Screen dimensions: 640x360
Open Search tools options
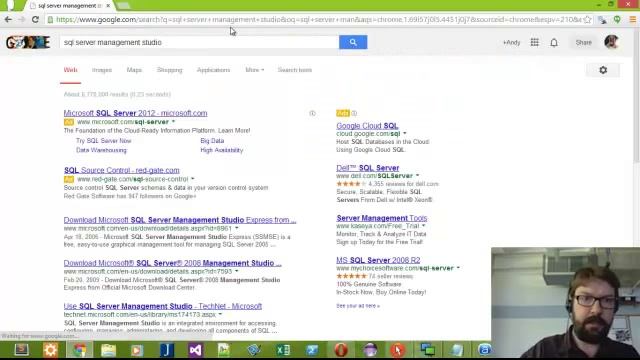pos(295,70)
